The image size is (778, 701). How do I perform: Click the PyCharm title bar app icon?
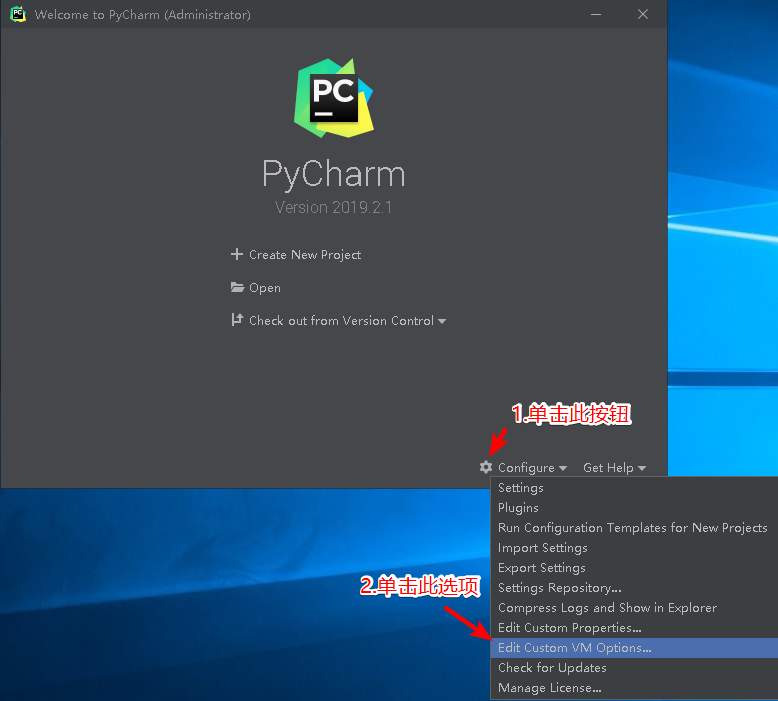click(x=18, y=14)
